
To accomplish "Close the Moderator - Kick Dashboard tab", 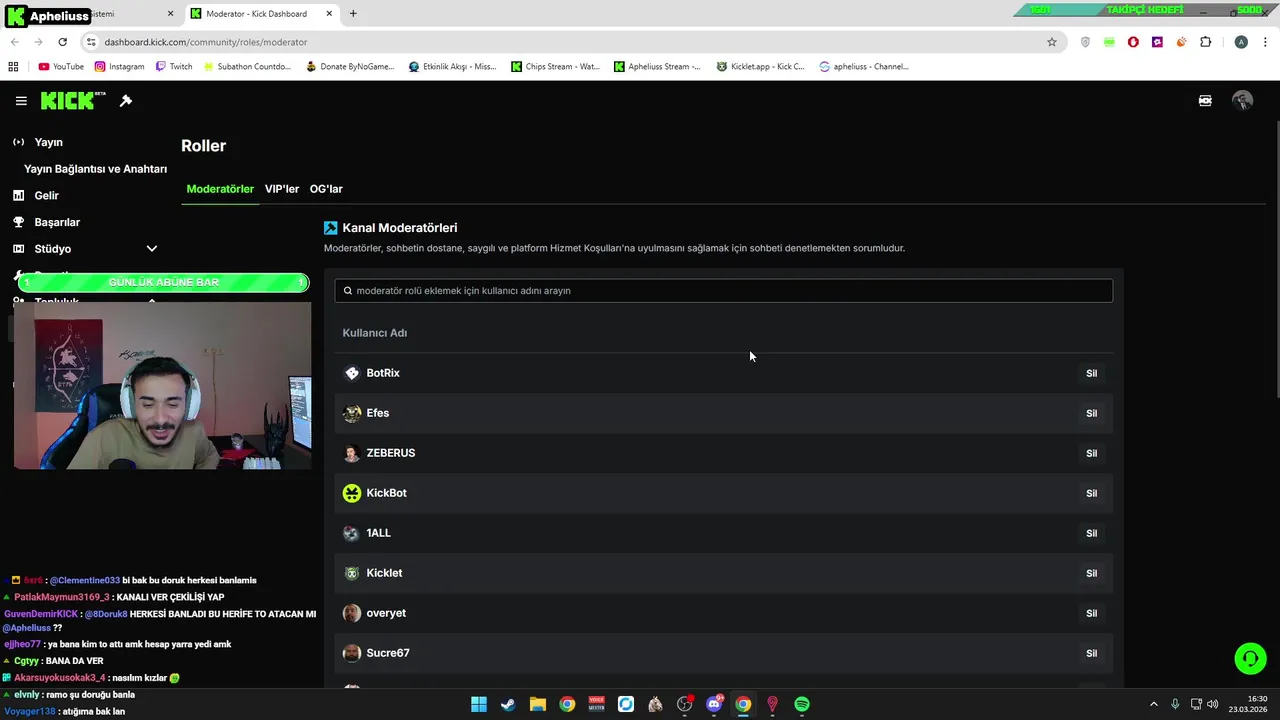I will pyautogui.click(x=329, y=14).
